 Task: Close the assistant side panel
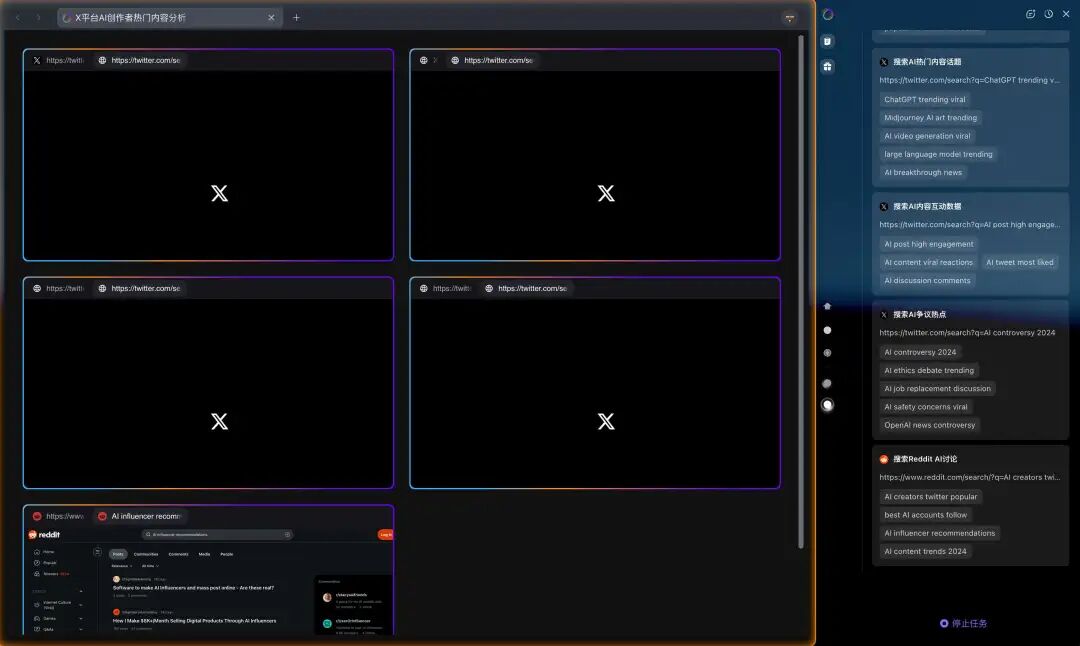(1066, 14)
